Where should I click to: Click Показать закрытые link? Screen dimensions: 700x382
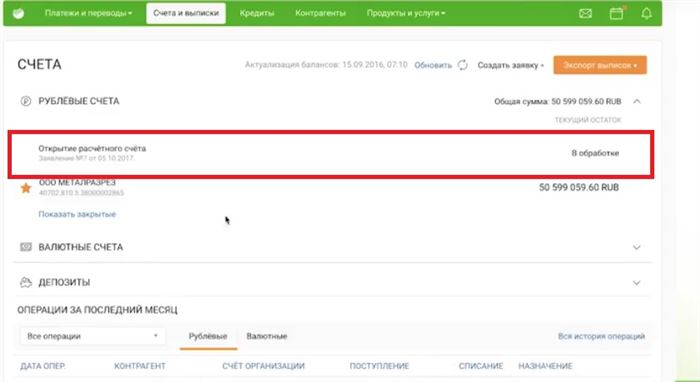click(77, 214)
